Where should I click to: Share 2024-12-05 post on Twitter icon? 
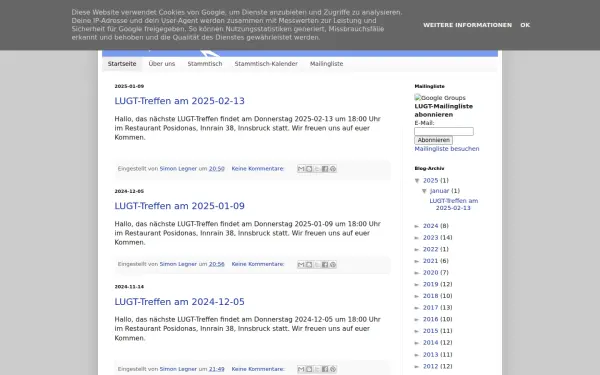click(x=317, y=369)
